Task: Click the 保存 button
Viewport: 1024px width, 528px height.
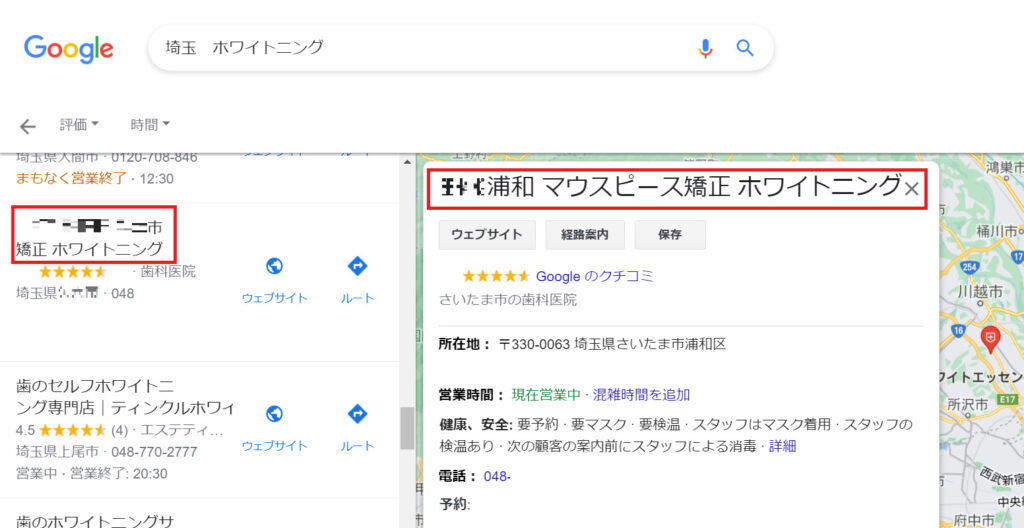Action: tap(670, 235)
